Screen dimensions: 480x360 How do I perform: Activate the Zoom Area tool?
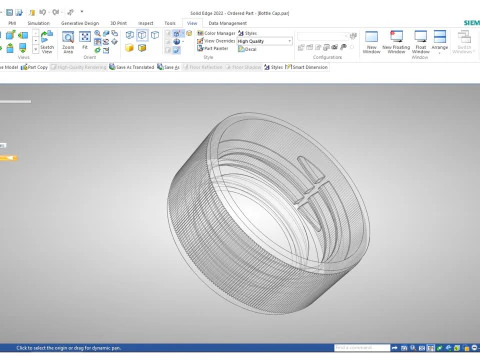point(68,42)
